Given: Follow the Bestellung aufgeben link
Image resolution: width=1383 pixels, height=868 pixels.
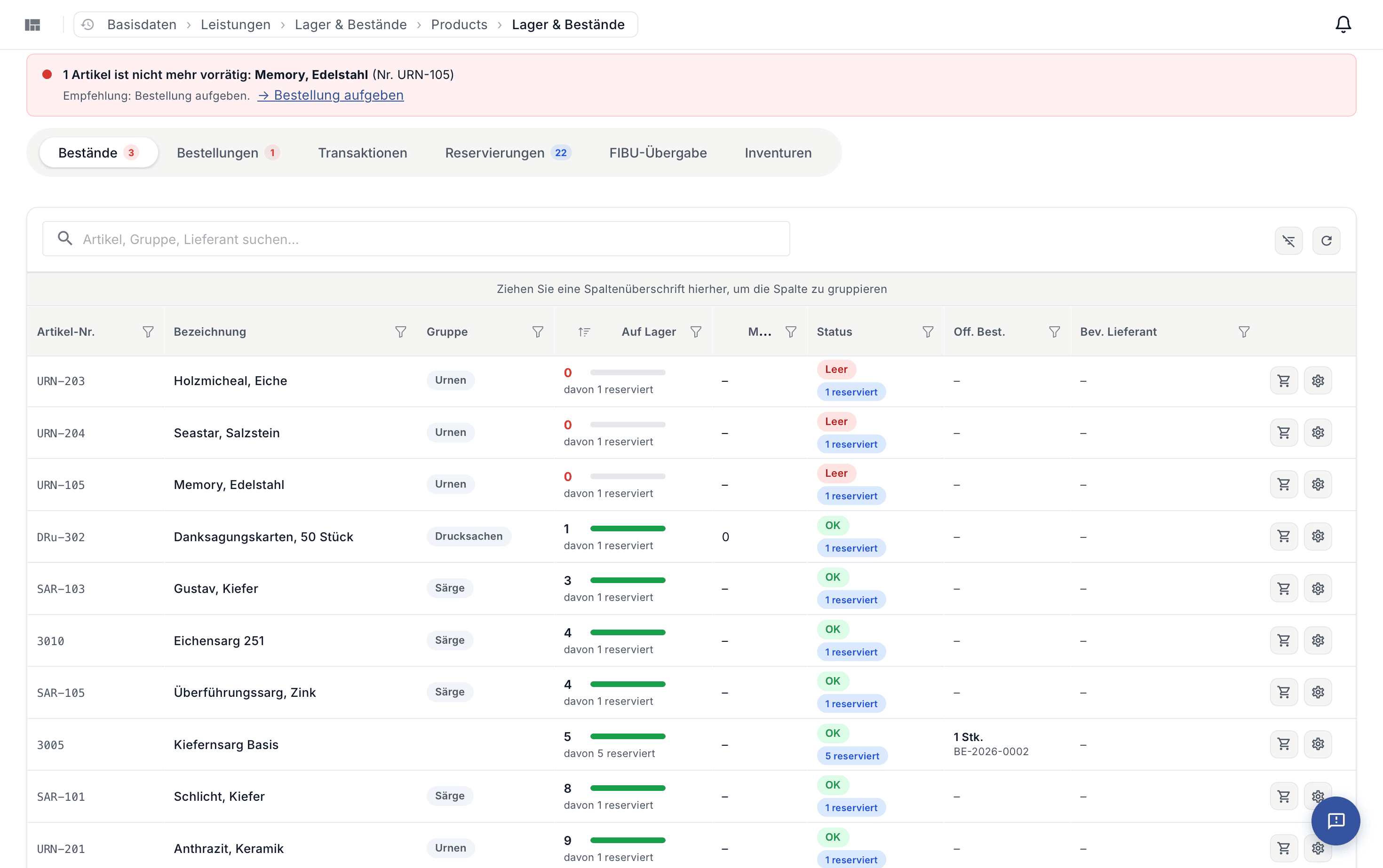Looking at the screenshot, I should click(331, 95).
